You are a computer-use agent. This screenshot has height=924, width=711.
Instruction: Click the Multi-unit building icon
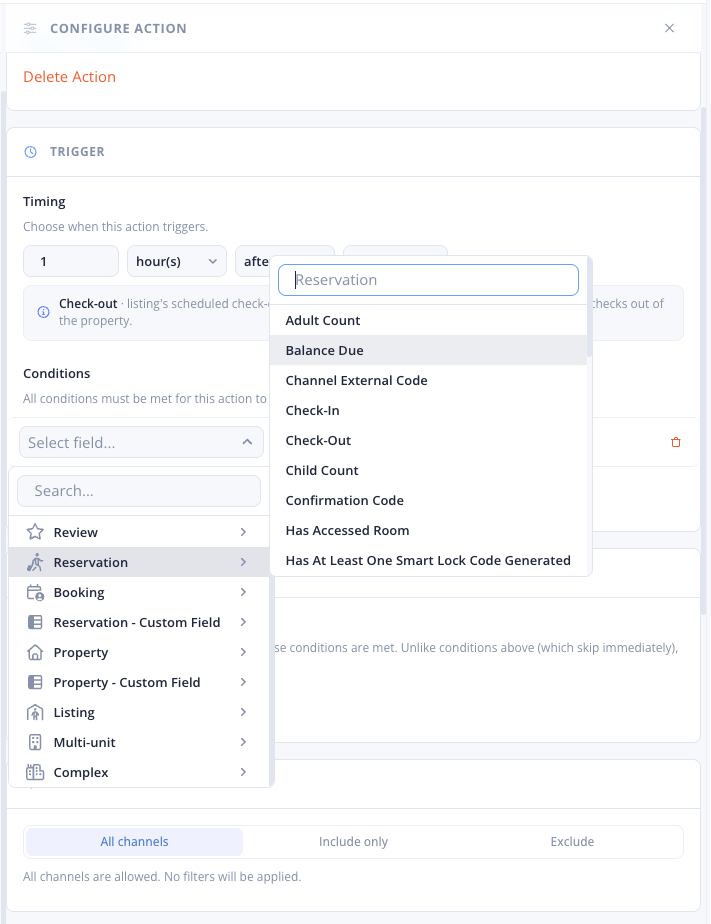[x=35, y=742]
